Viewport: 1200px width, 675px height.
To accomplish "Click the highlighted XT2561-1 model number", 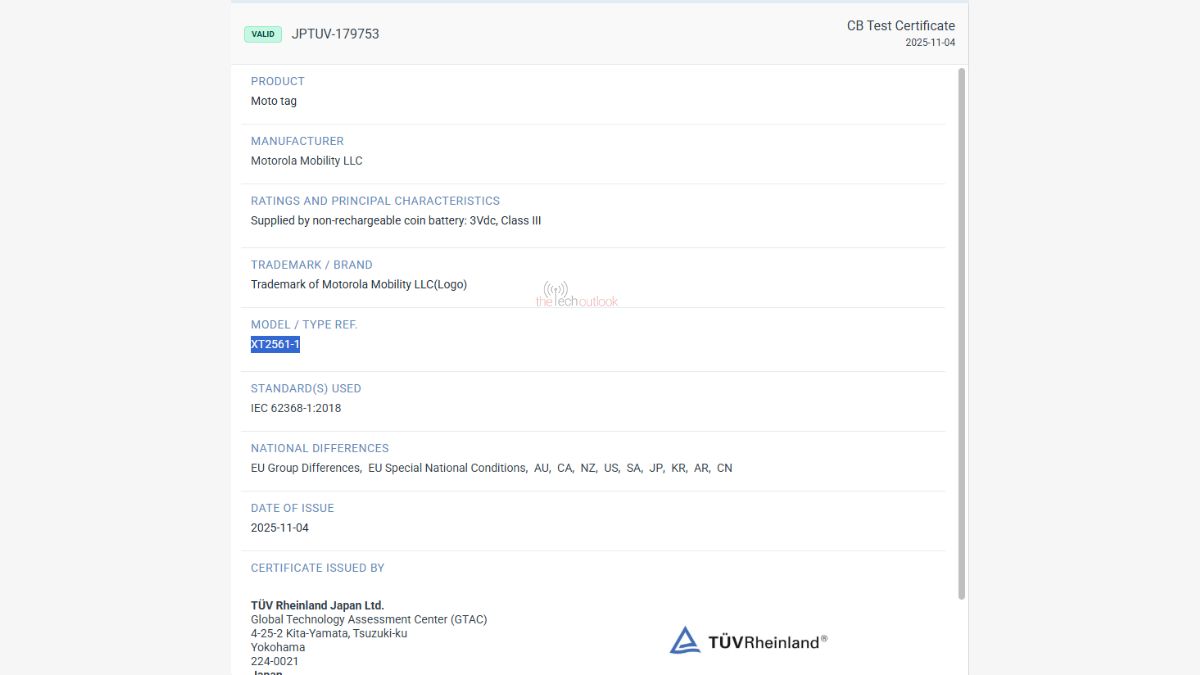I will 275,344.
